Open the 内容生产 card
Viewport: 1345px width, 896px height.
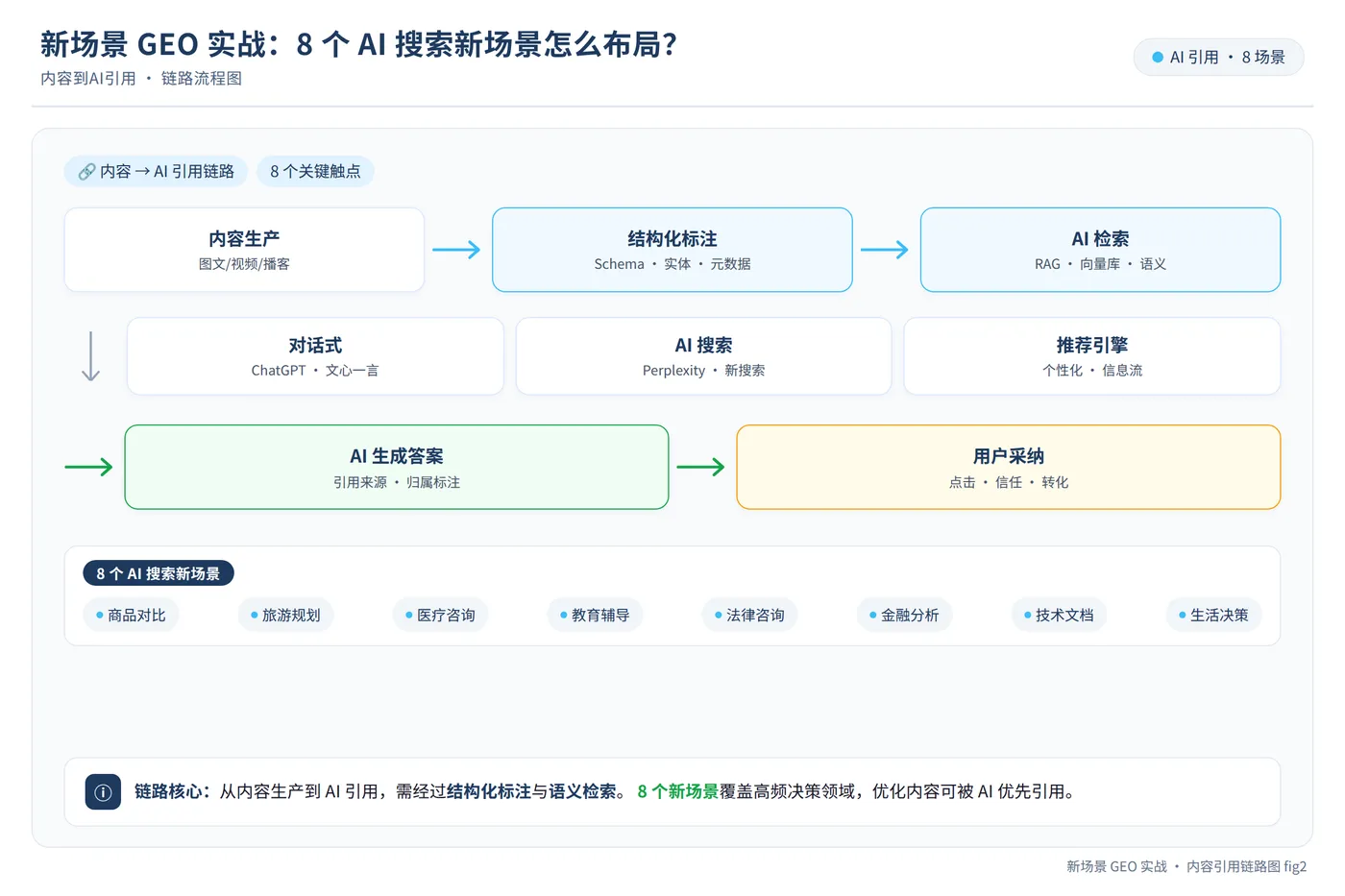tap(244, 250)
